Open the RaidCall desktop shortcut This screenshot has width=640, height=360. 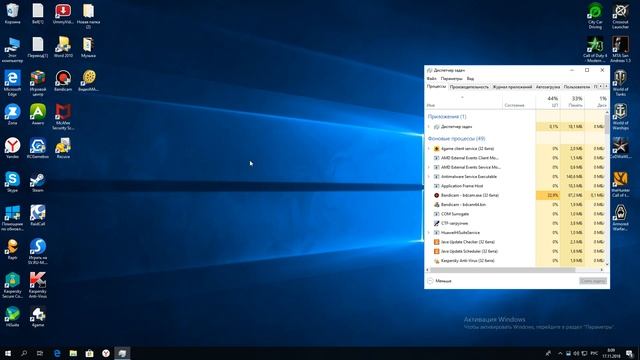(x=38, y=215)
